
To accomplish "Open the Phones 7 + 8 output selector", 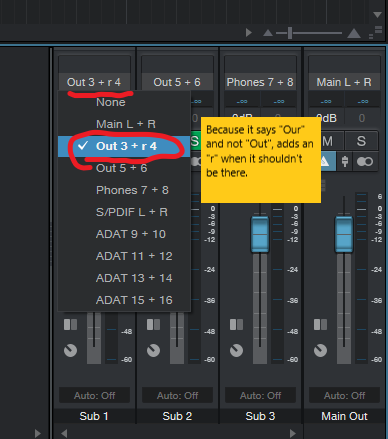I will point(260,82).
